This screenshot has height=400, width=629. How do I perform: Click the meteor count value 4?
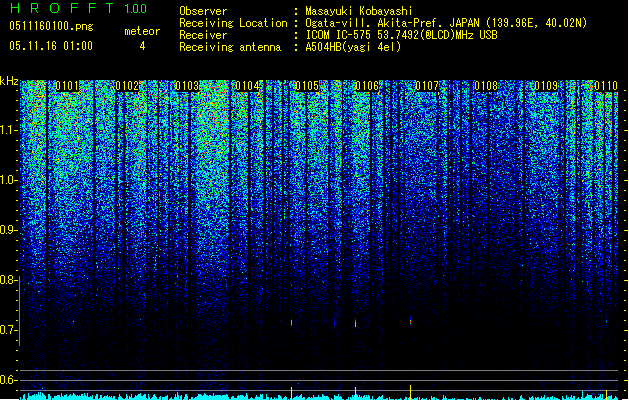pos(142,46)
